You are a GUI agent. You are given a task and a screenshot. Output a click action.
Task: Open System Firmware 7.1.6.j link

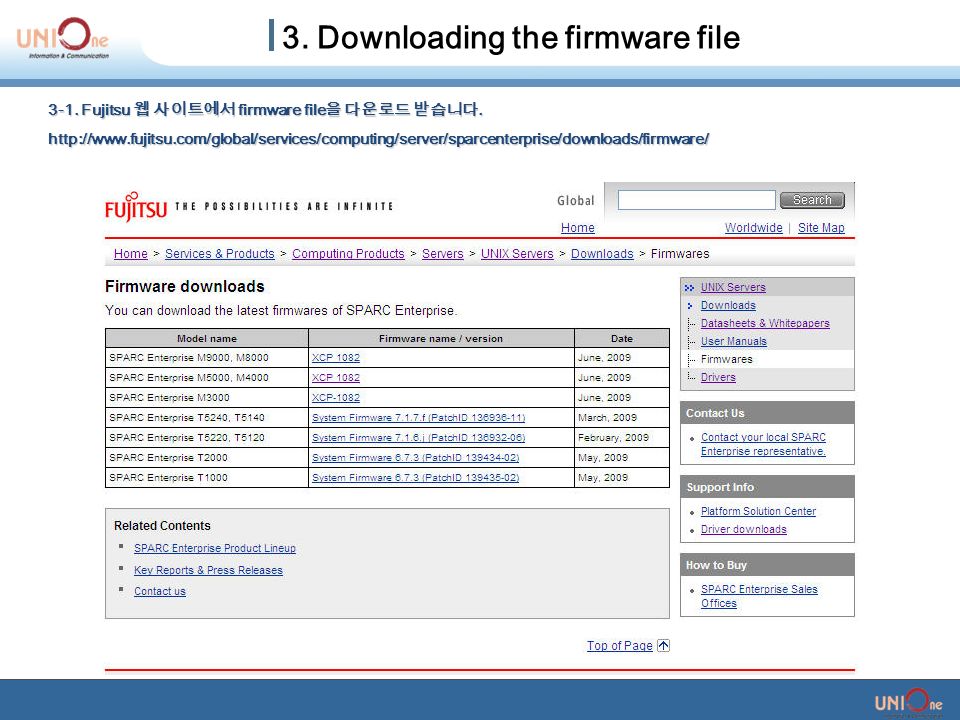pos(418,438)
